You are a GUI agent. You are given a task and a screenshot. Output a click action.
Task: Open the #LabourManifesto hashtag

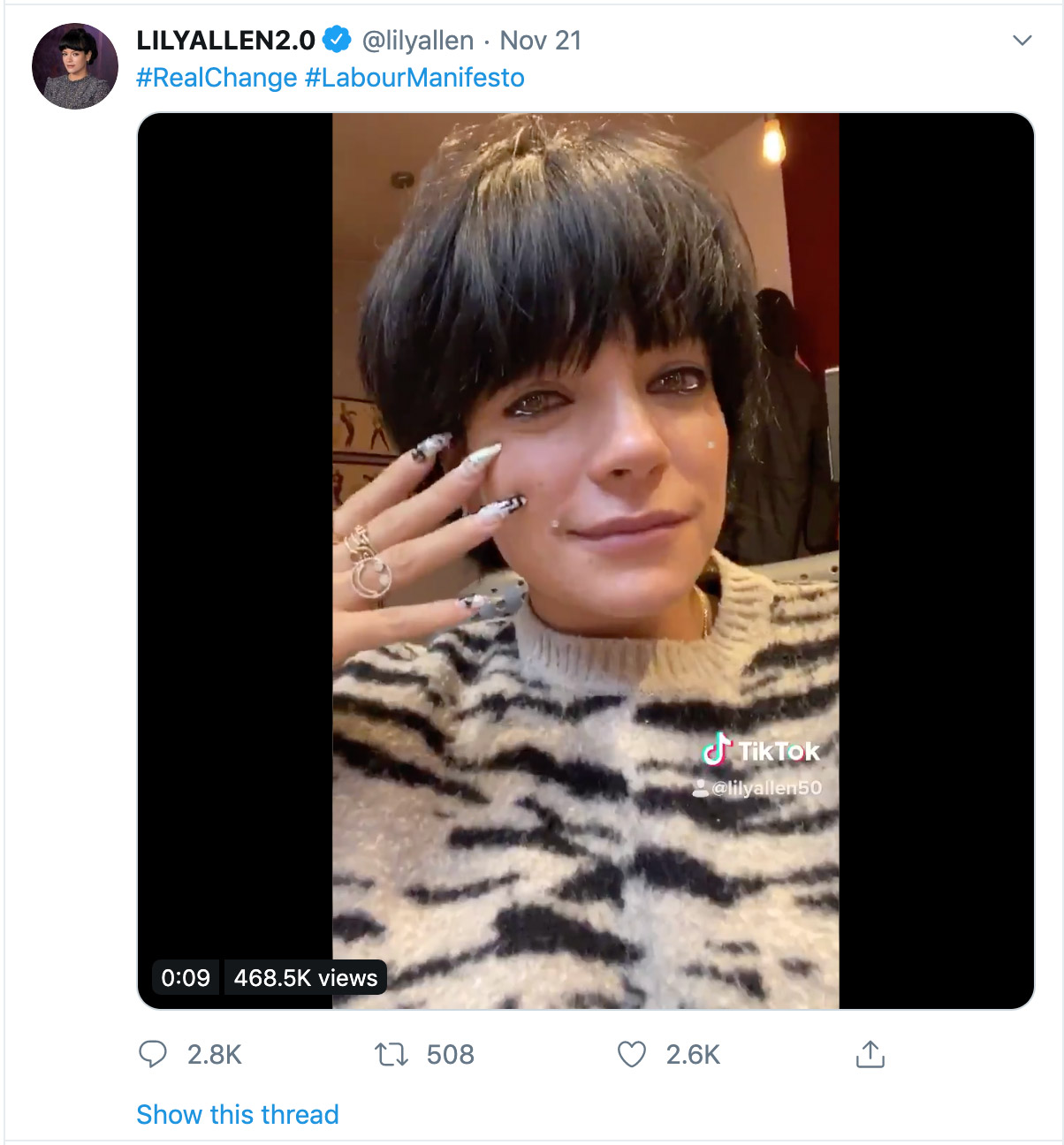coord(414,78)
